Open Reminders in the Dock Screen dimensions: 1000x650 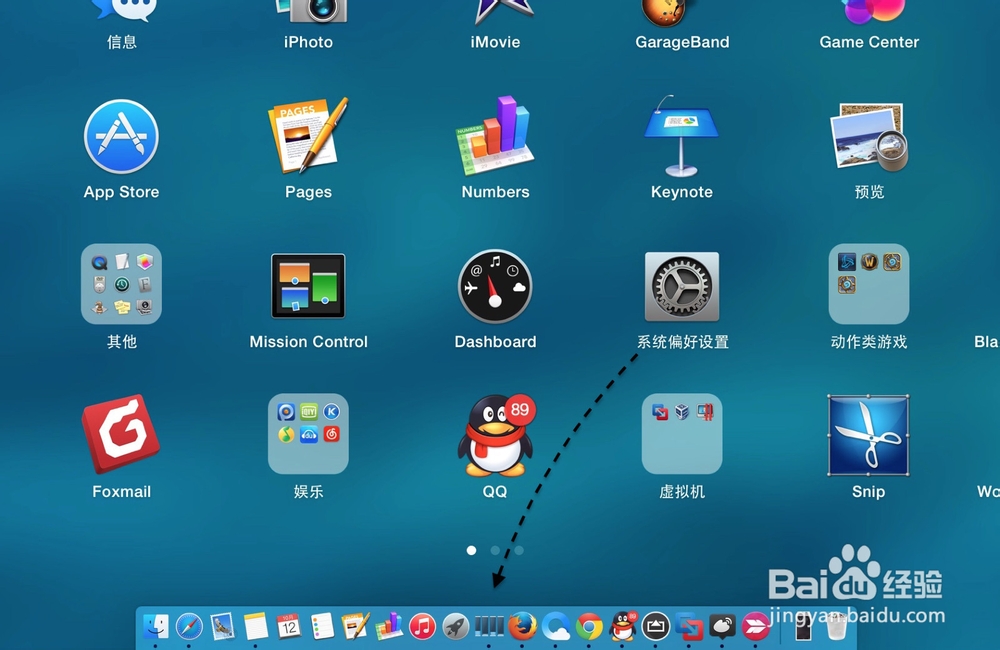[323, 626]
